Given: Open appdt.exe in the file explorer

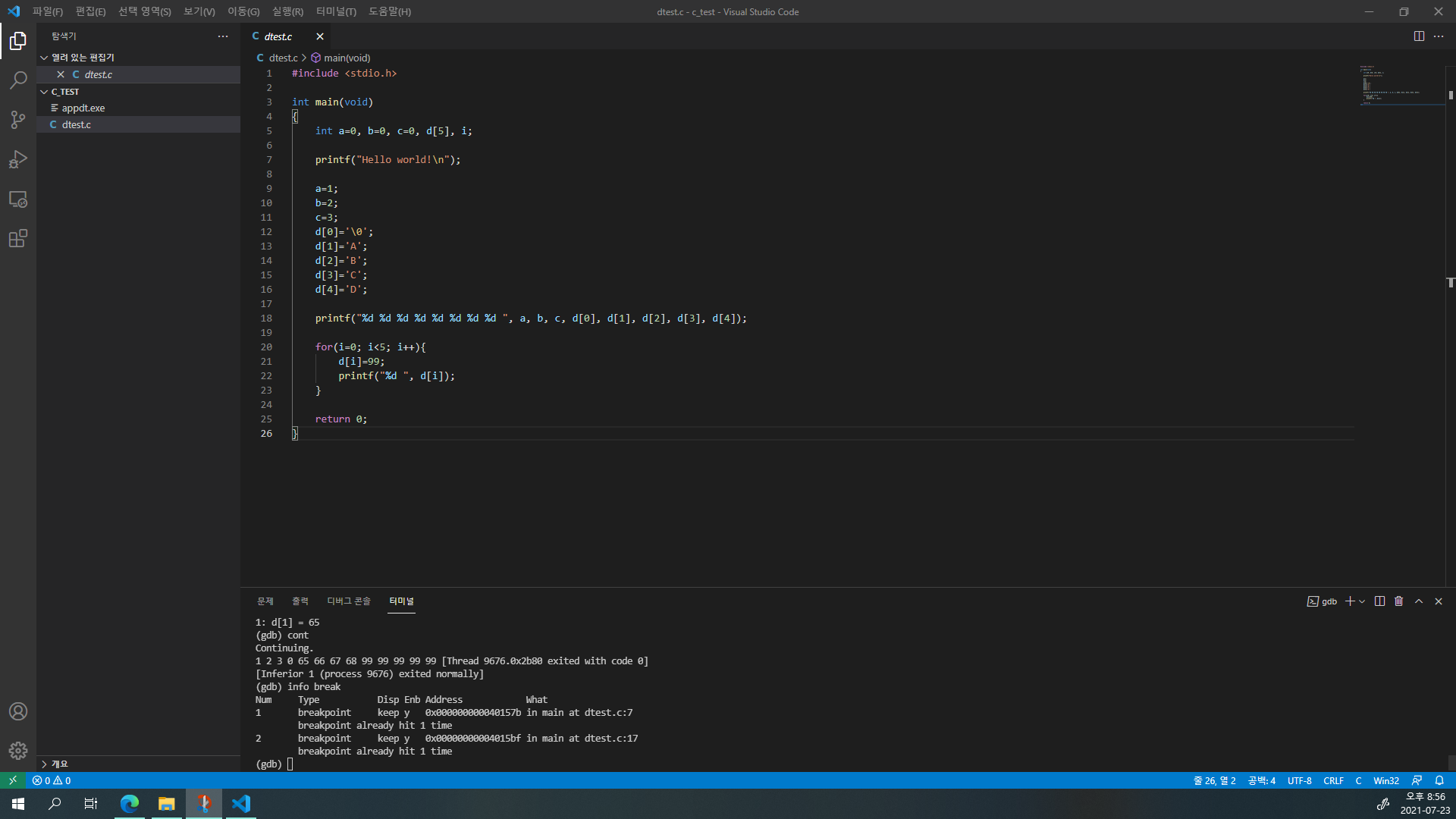Looking at the screenshot, I should tap(83, 108).
